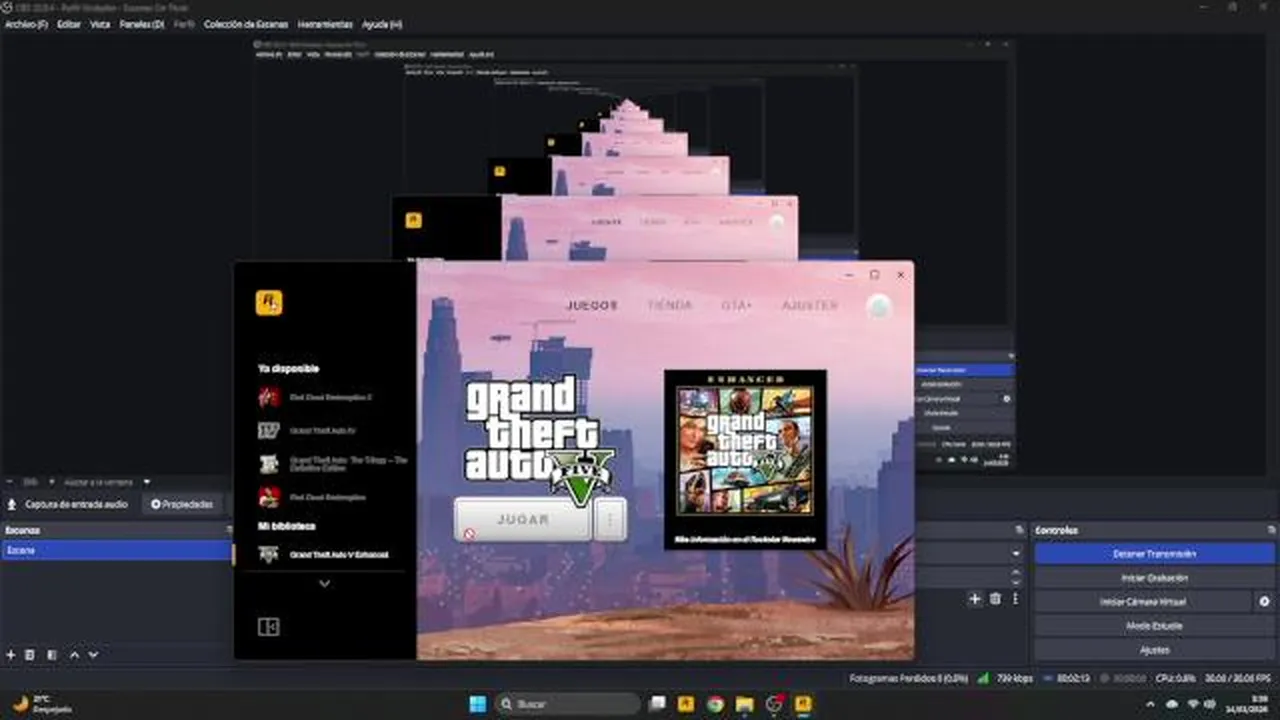Open scene filters icon in Escenas toolbar
Screen dimensions: 1280x720
click(x=52, y=655)
